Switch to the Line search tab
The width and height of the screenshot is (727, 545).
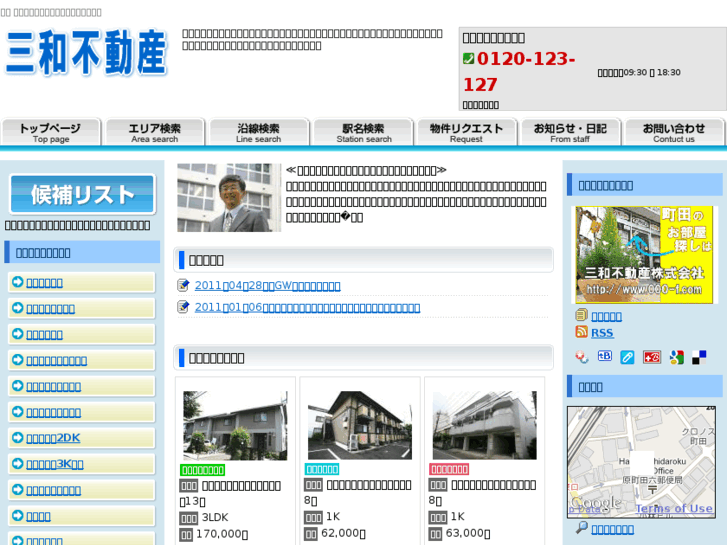259,132
